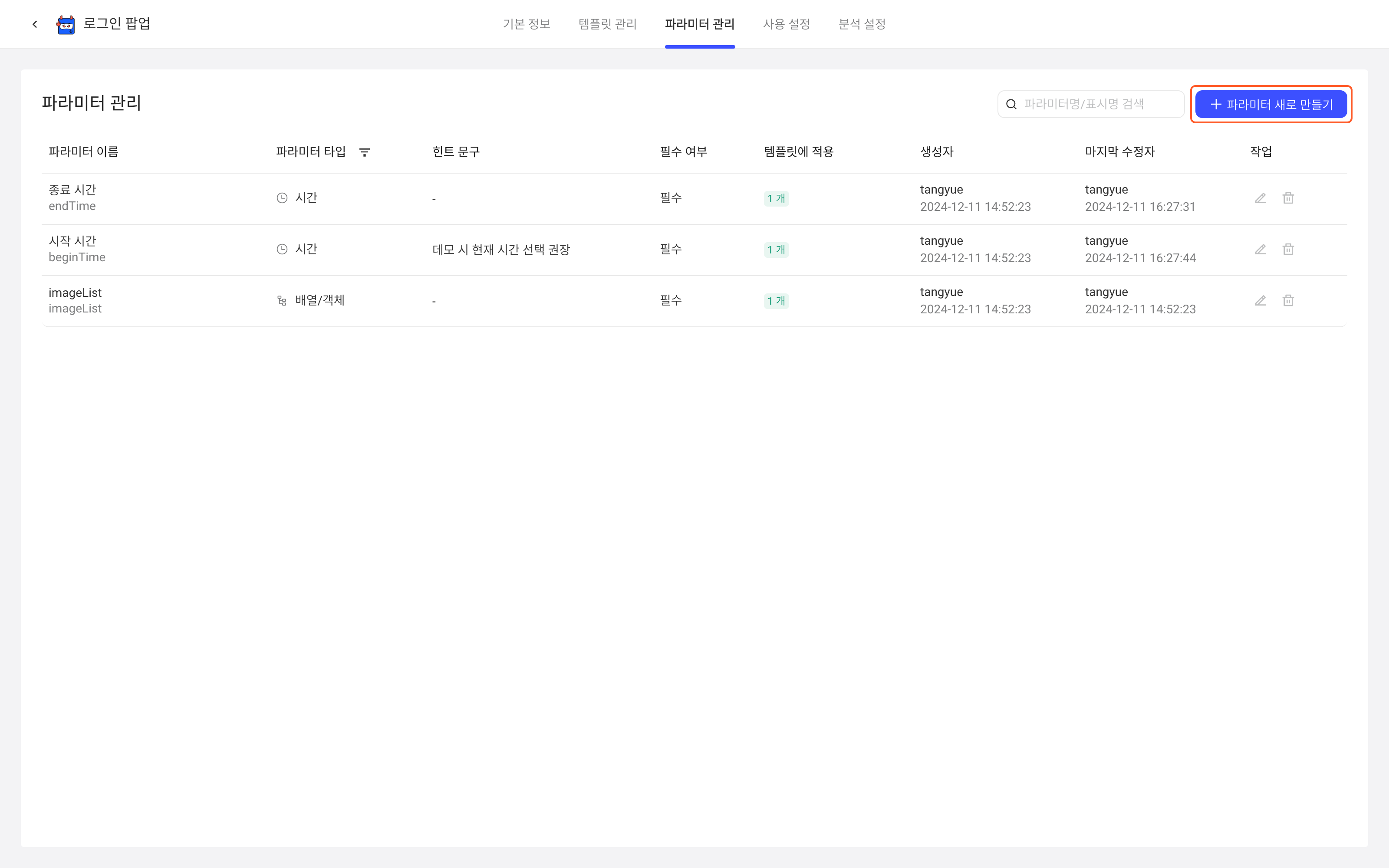Switch to the 기본 정보 tab
The width and height of the screenshot is (1389, 868).
(527, 24)
